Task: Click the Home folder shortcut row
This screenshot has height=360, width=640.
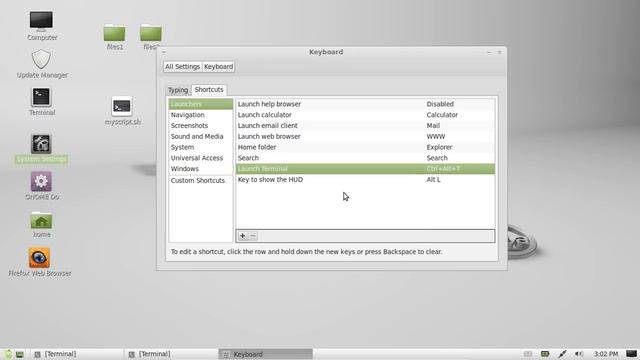Action: pos(365,147)
